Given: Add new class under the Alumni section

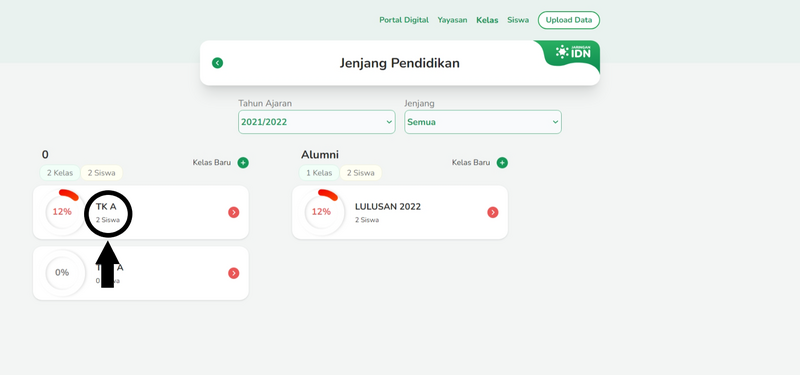Looking at the screenshot, I should 502,163.
